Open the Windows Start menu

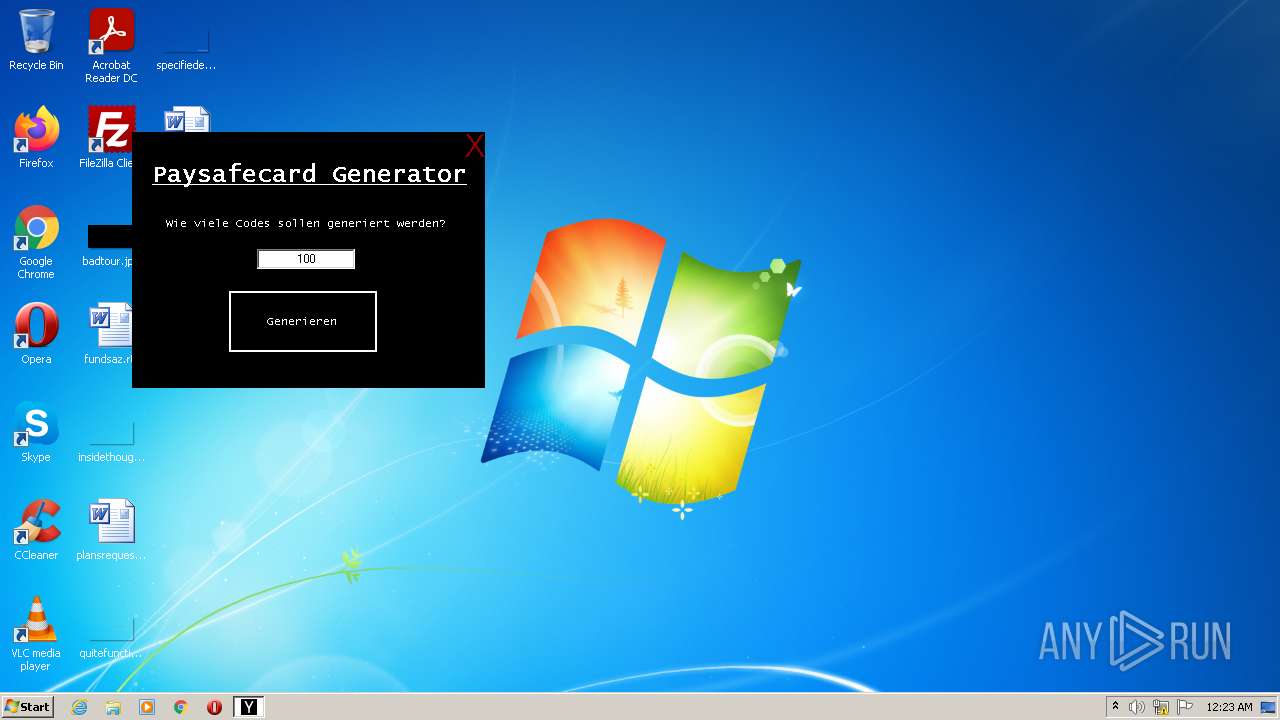coord(27,707)
